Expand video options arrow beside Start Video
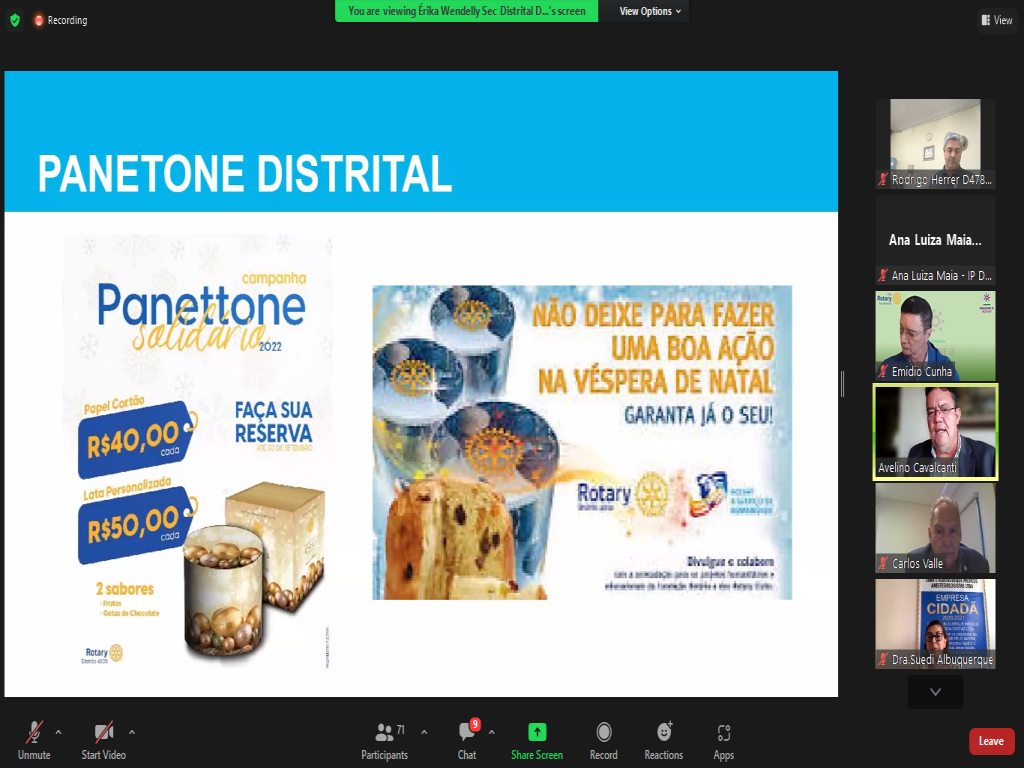This screenshot has height=768, width=1024. point(132,731)
